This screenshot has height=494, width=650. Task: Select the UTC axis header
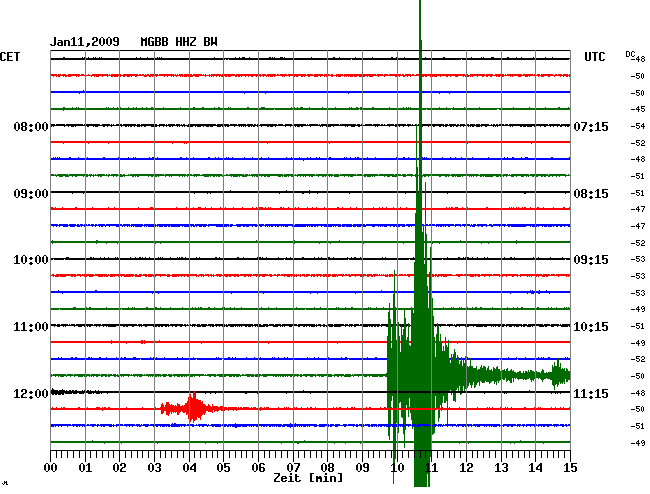[x=594, y=57]
